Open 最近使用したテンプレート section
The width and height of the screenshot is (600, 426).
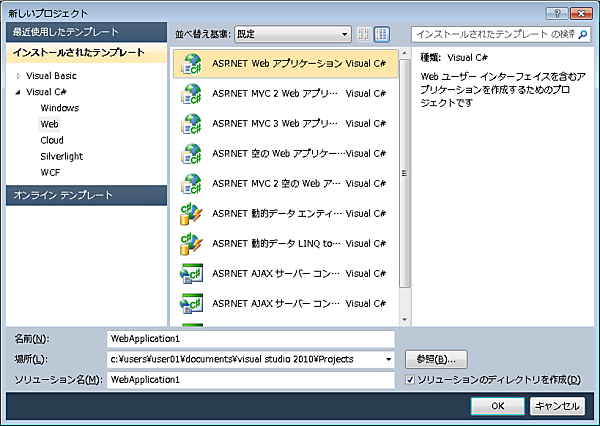click(x=86, y=32)
